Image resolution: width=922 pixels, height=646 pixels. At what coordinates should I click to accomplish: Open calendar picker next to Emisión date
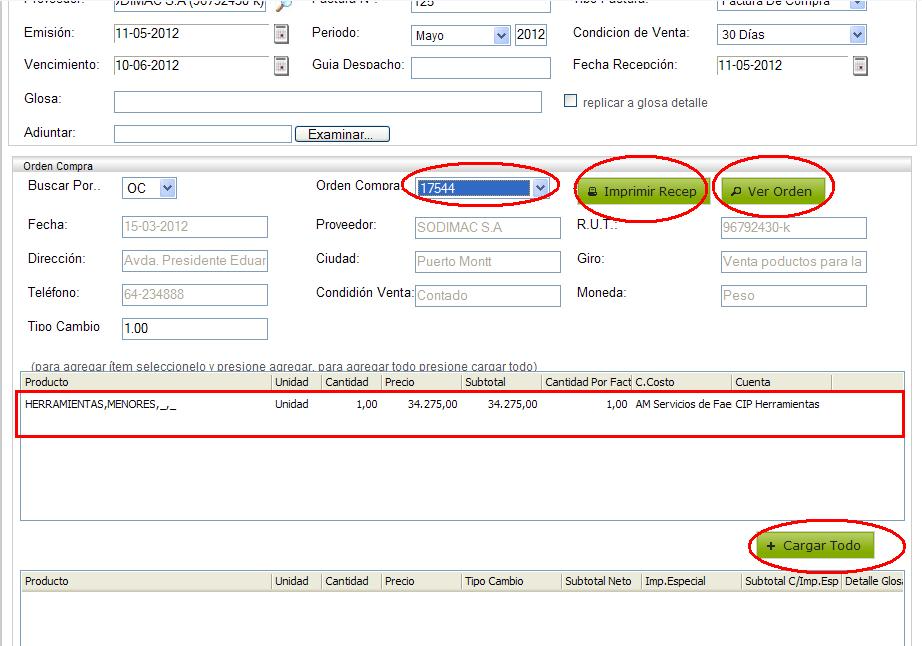coord(282,34)
